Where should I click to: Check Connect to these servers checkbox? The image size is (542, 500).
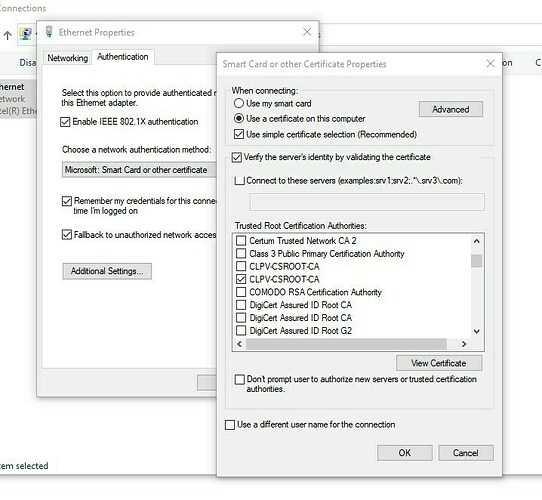(x=239, y=180)
